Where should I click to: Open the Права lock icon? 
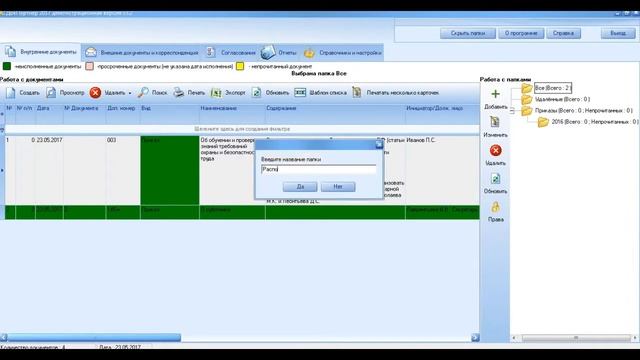coord(496,207)
